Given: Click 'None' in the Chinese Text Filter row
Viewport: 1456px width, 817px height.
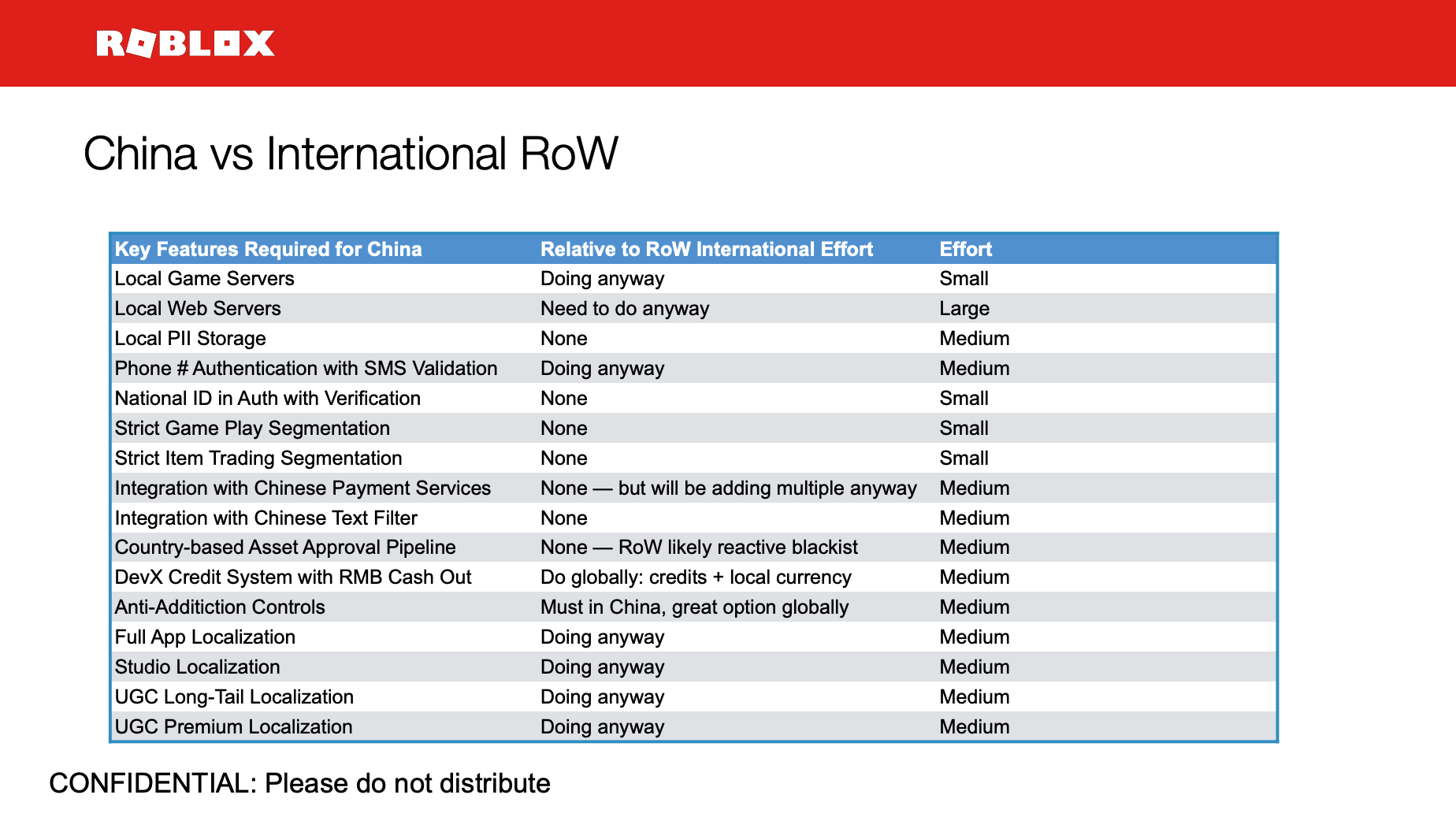Looking at the screenshot, I should [x=564, y=518].
